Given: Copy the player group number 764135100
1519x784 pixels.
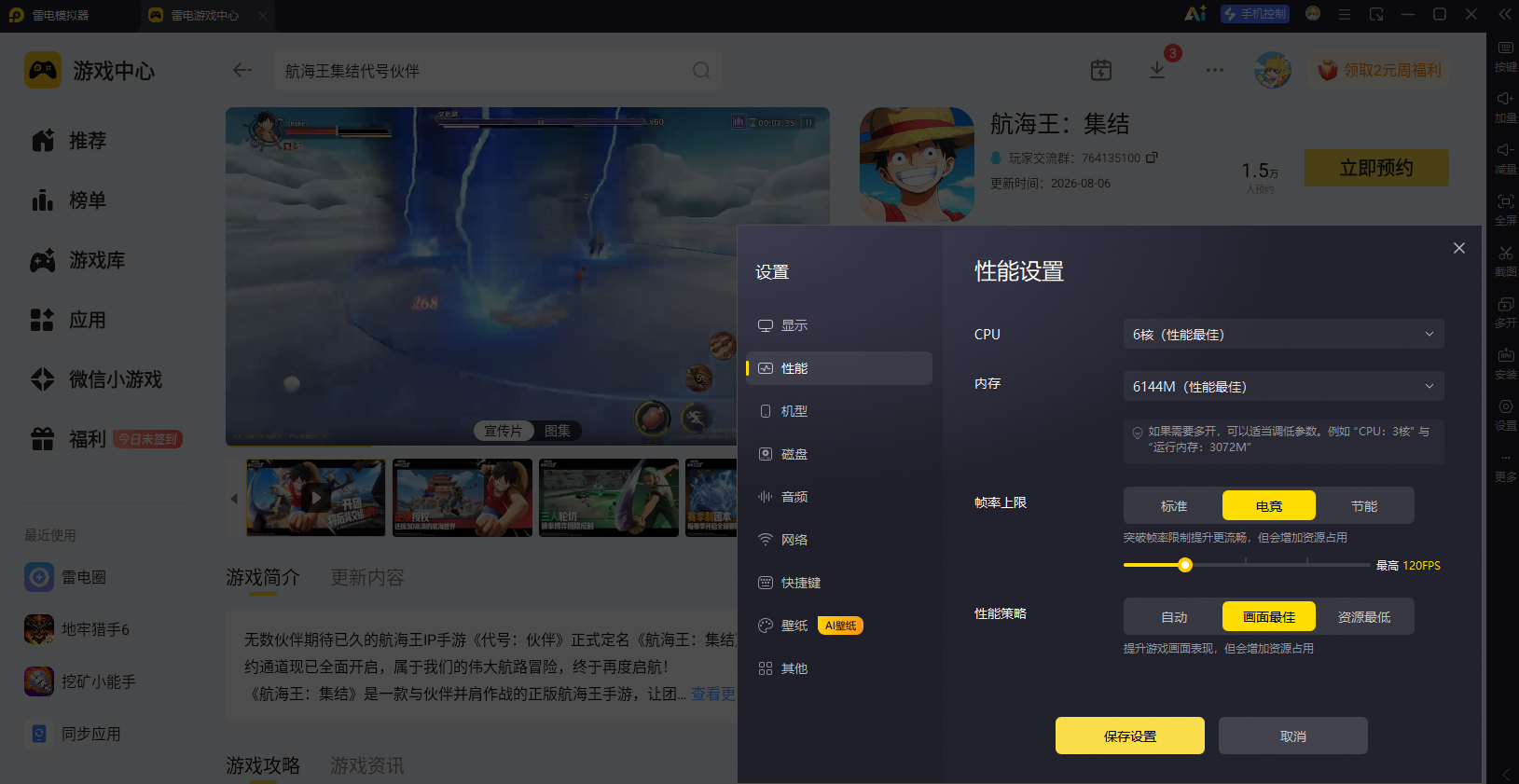Looking at the screenshot, I should point(1152,158).
